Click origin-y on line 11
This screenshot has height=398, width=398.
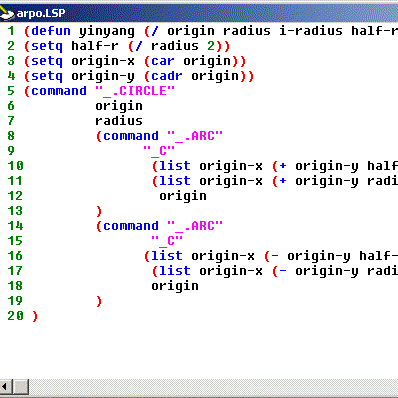point(327,182)
